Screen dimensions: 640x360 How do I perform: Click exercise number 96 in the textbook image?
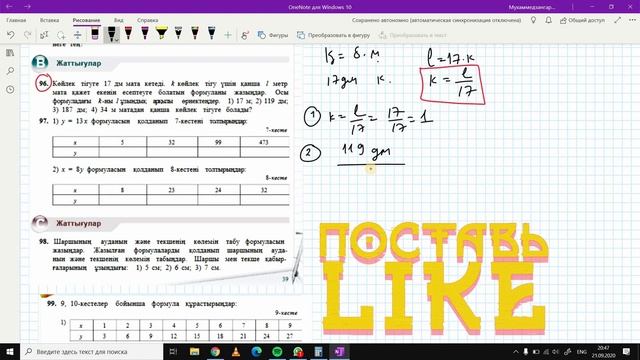(43, 84)
